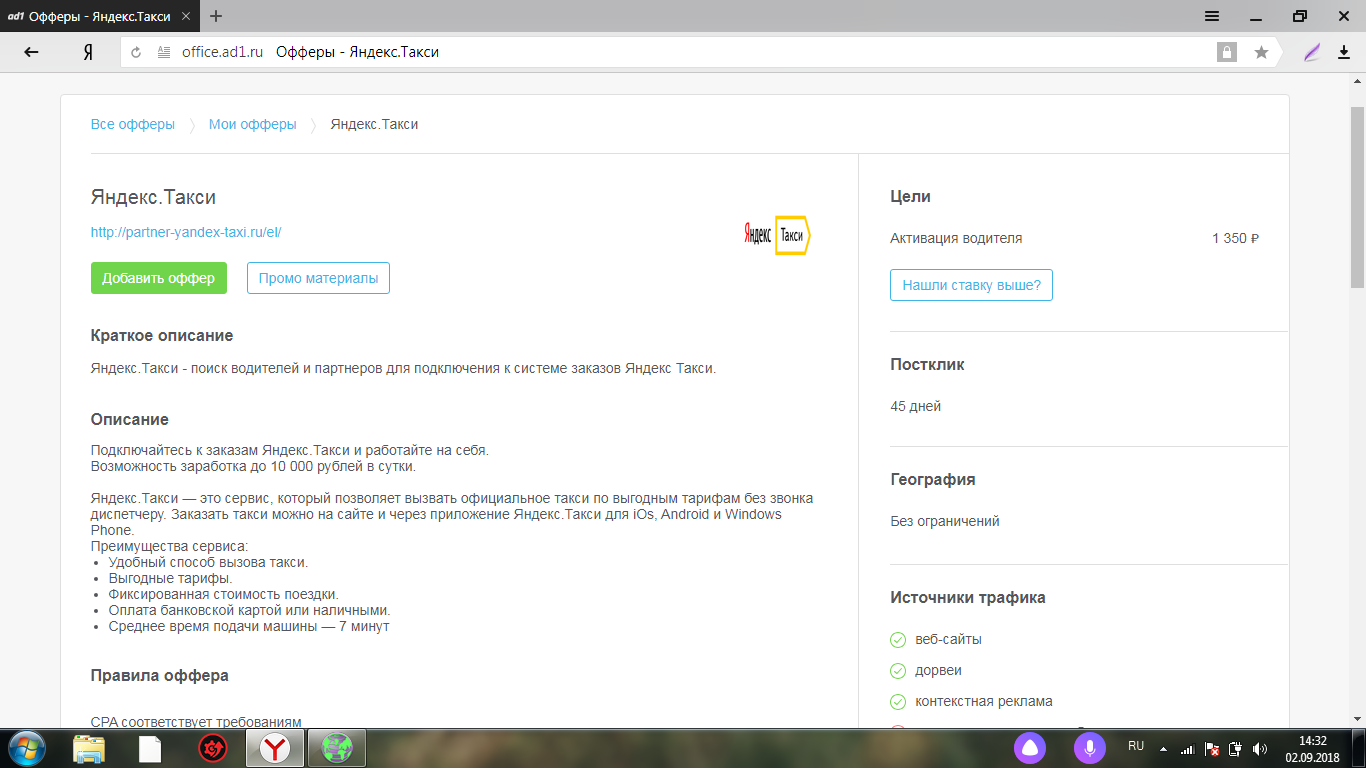The height and width of the screenshot is (768, 1366).
Task: Switch the RU language indicator
Action: (1136, 746)
